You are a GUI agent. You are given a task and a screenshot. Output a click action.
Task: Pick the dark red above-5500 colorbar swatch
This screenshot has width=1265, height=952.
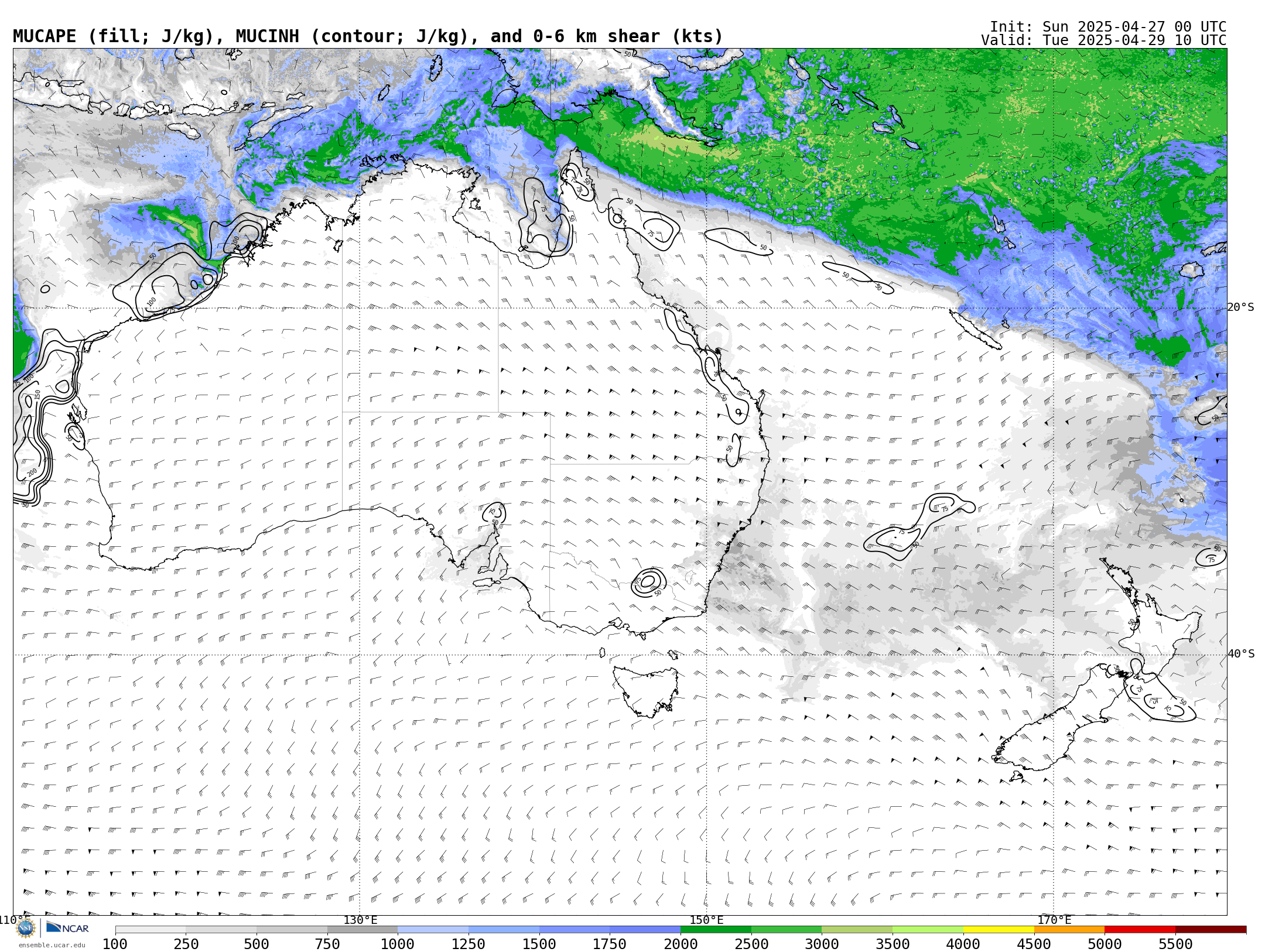pyautogui.click(x=1211, y=929)
